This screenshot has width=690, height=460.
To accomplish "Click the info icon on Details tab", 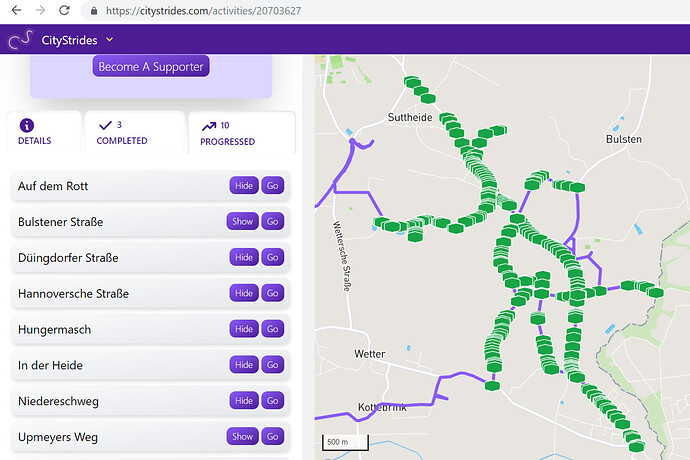I will [27, 125].
